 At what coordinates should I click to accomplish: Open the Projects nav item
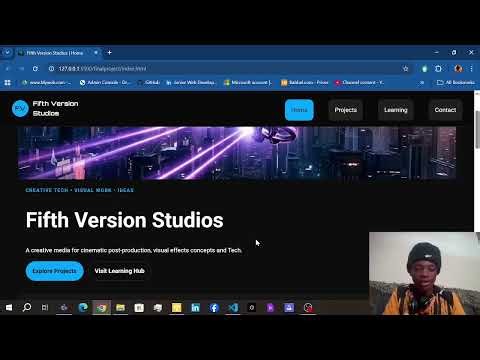pyautogui.click(x=345, y=110)
